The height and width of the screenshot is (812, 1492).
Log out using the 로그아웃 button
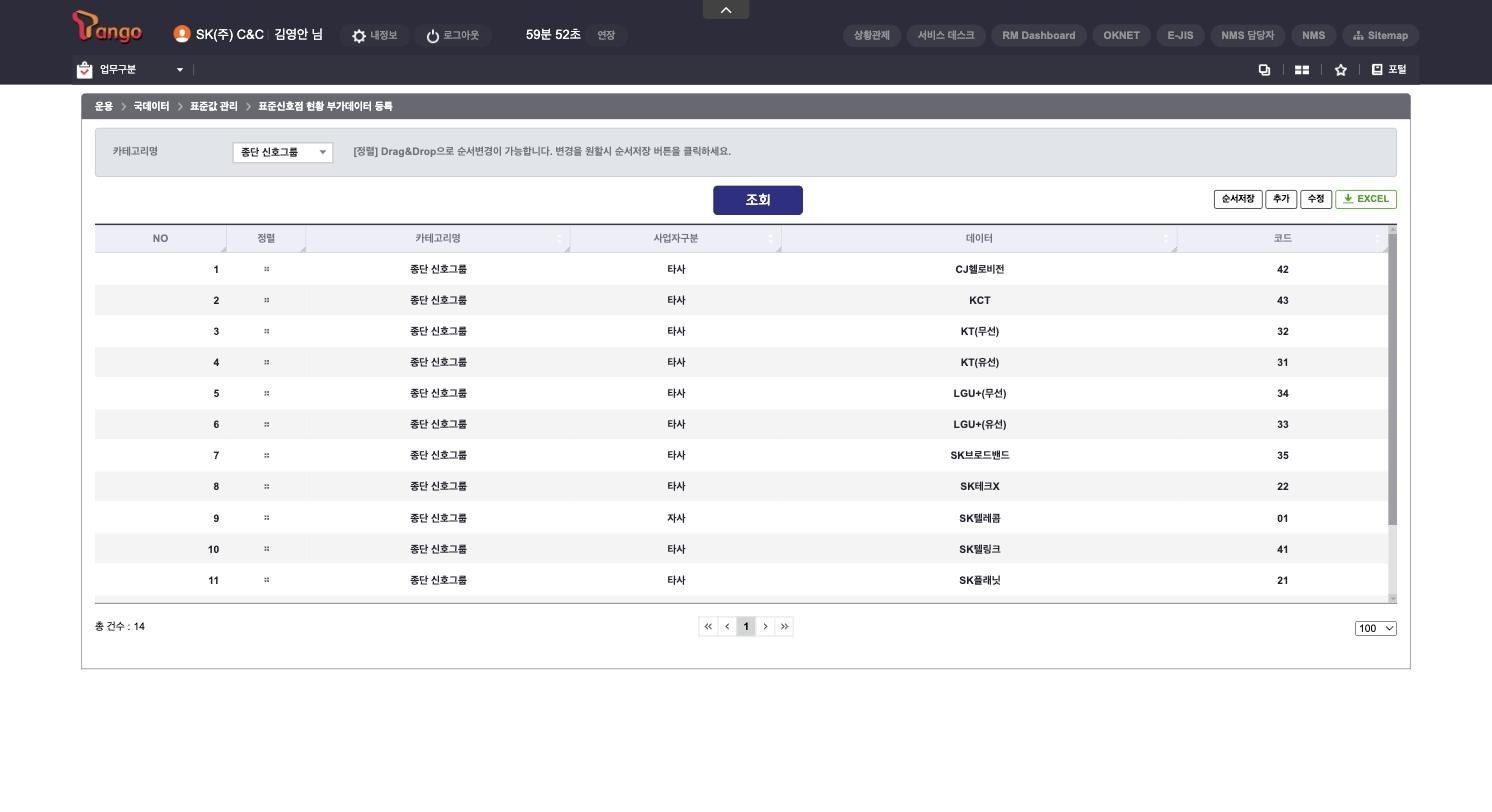click(452, 35)
